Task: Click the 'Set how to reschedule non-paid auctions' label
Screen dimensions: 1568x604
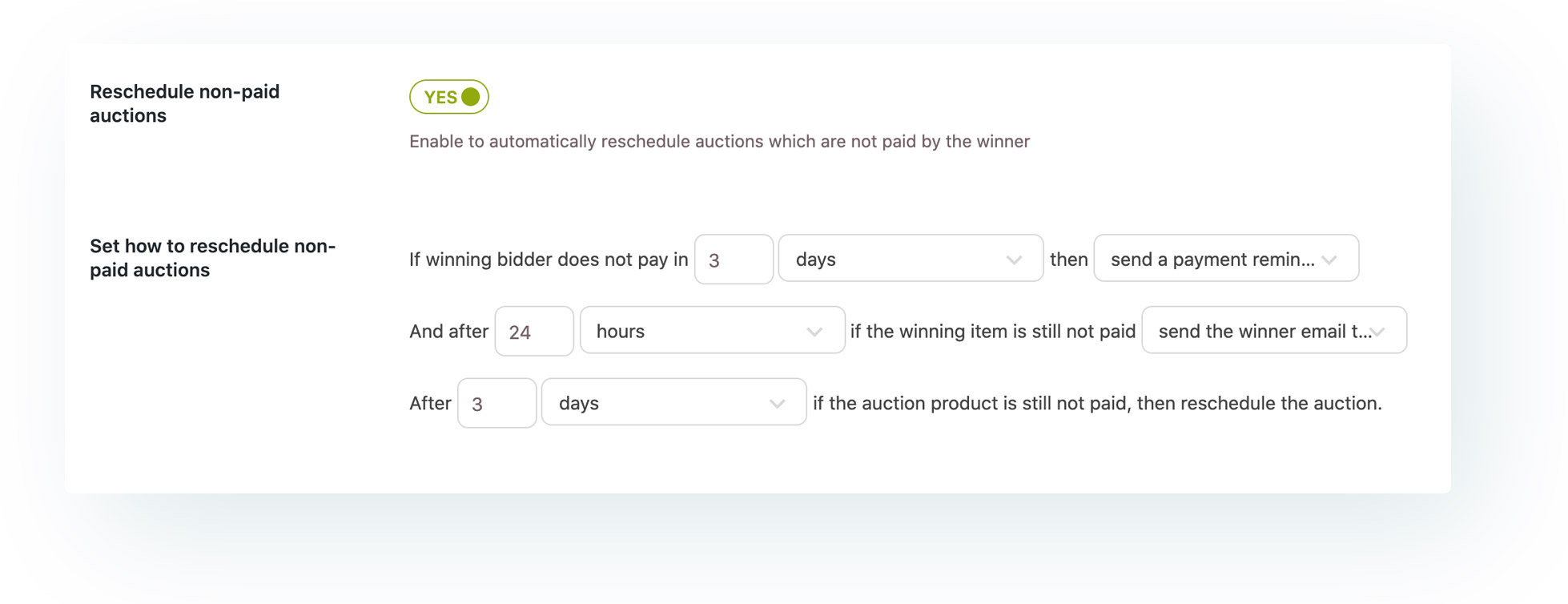Action: click(213, 258)
